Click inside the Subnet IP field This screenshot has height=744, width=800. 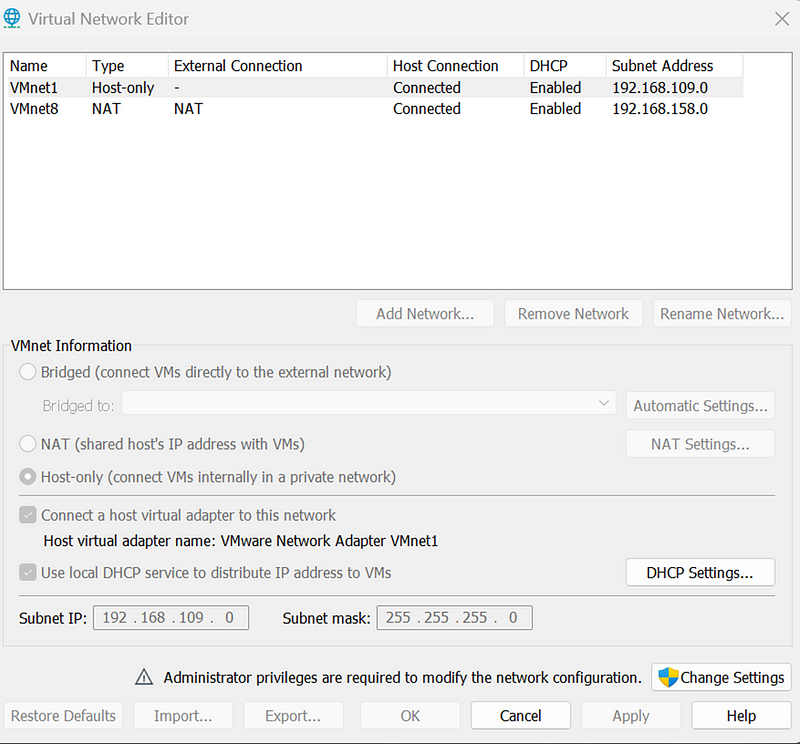(171, 618)
